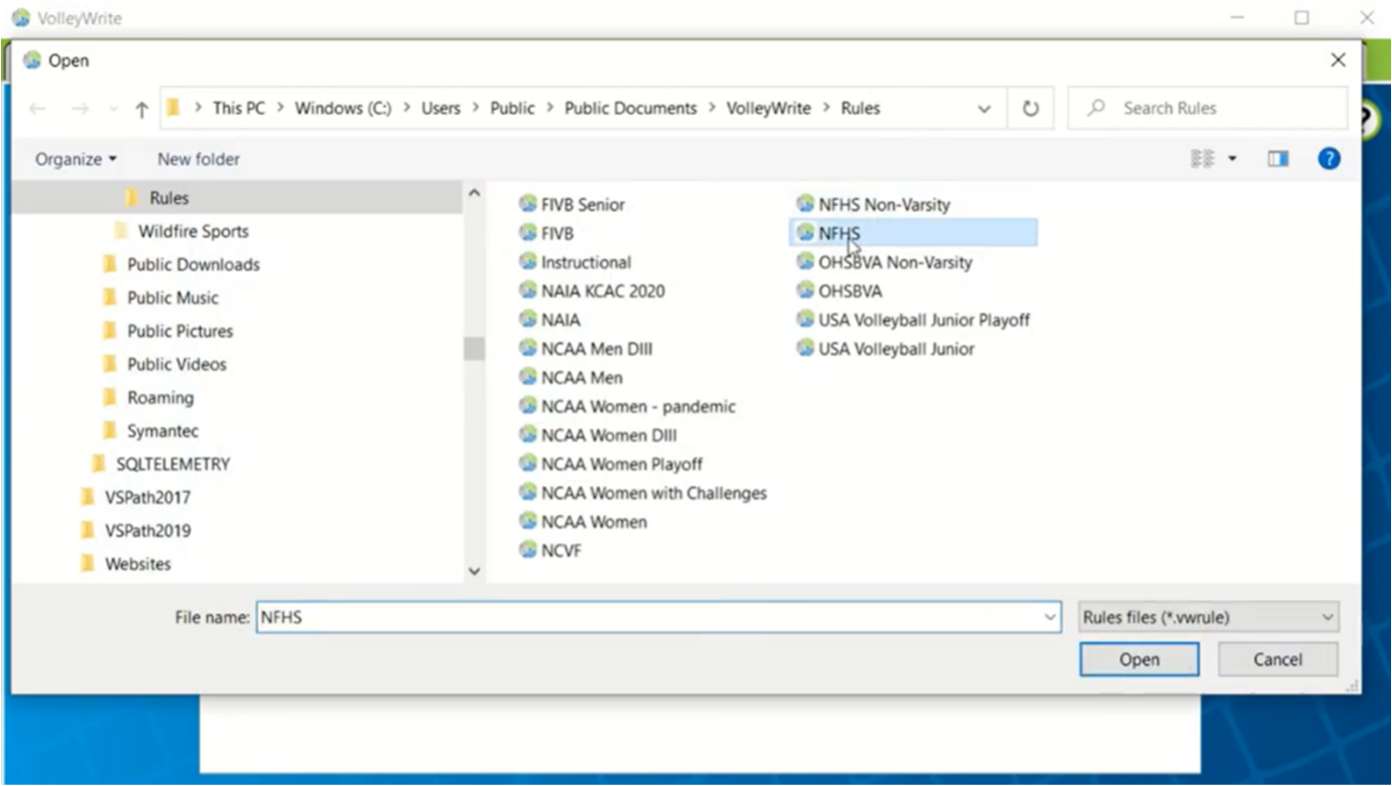Close the Open dialog
This screenshot has width=1392, height=786.
(1338, 60)
